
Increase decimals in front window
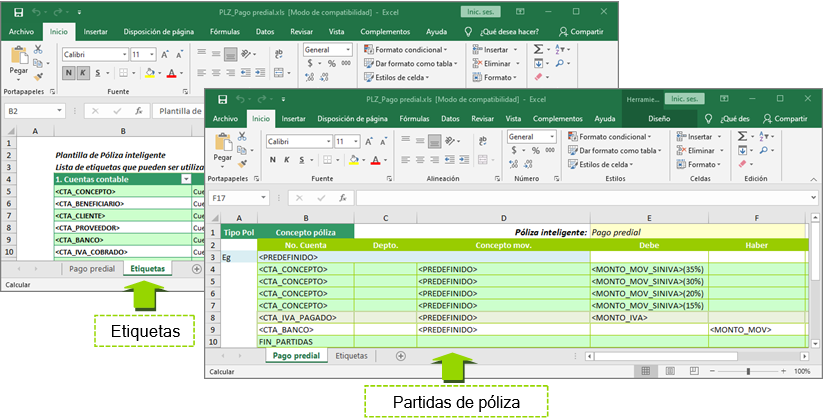[513, 164]
